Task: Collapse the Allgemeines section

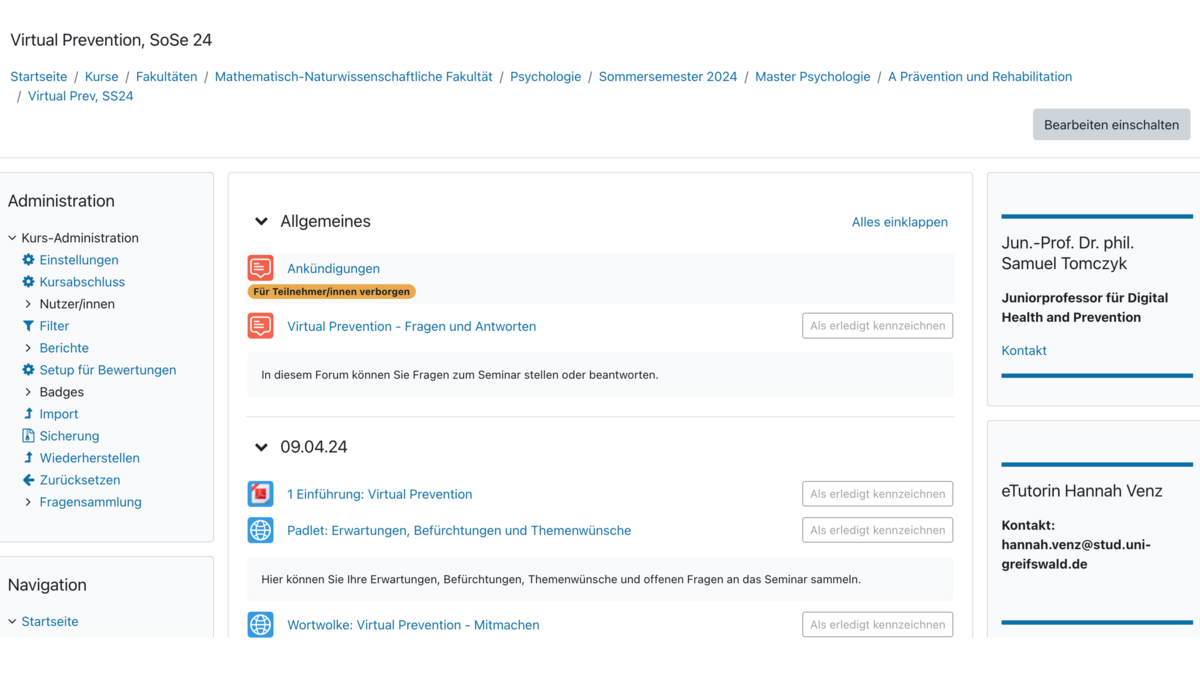Action: tap(262, 222)
